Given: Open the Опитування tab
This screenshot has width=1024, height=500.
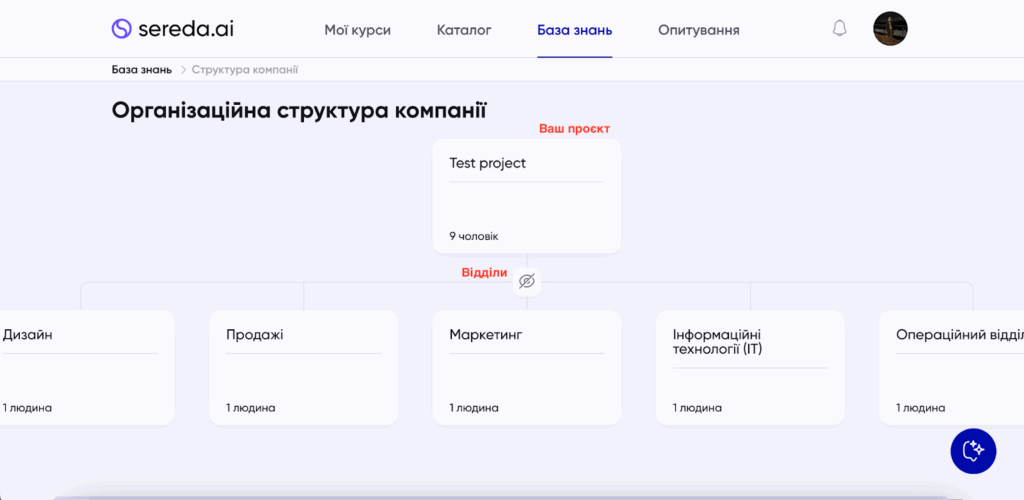Looking at the screenshot, I should [x=698, y=30].
